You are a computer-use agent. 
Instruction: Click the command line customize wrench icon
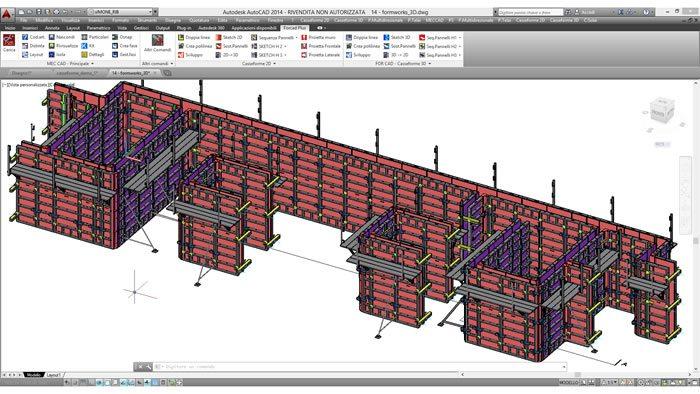point(148,367)
